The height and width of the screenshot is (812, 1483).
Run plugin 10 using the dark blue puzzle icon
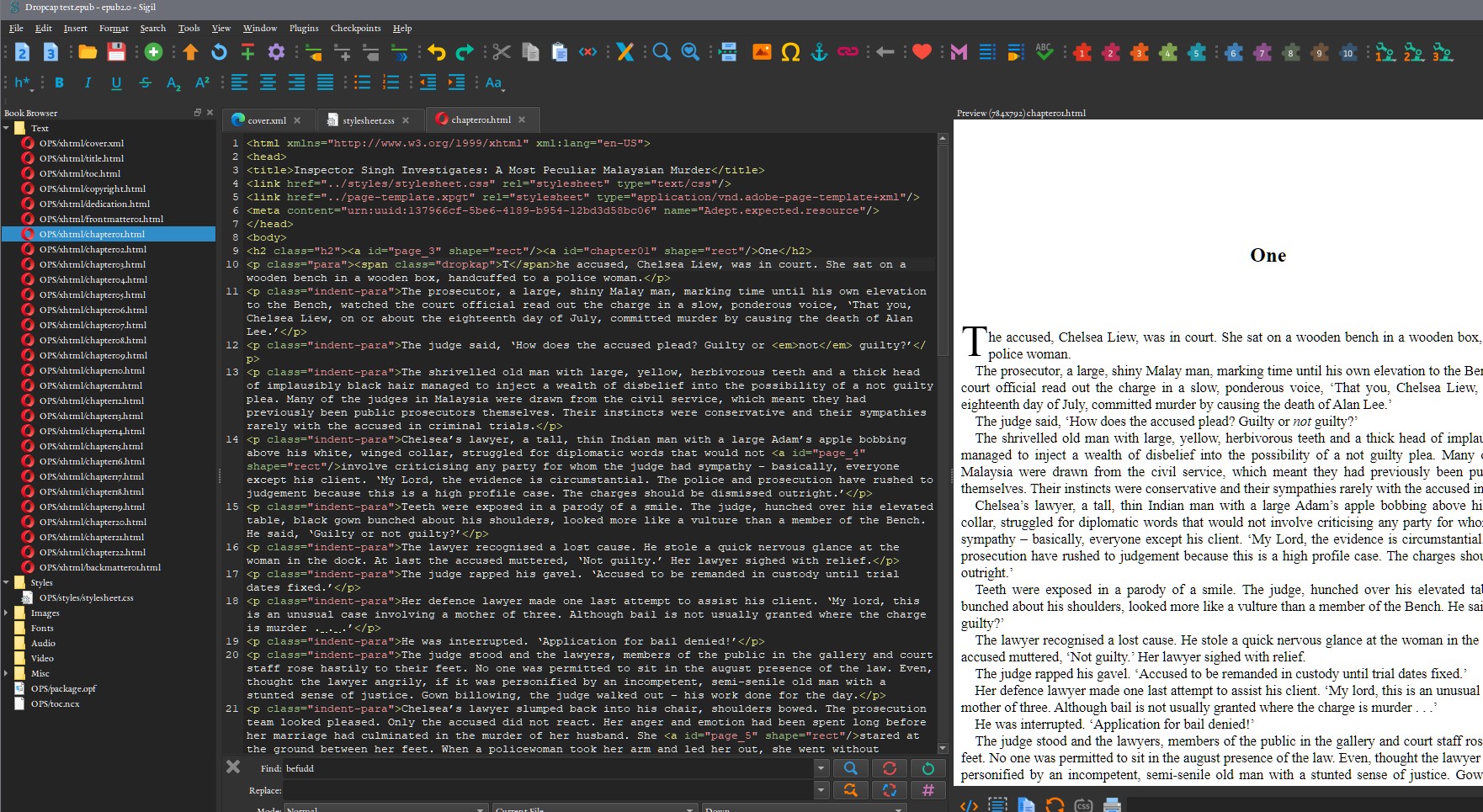pos(1347,52)
